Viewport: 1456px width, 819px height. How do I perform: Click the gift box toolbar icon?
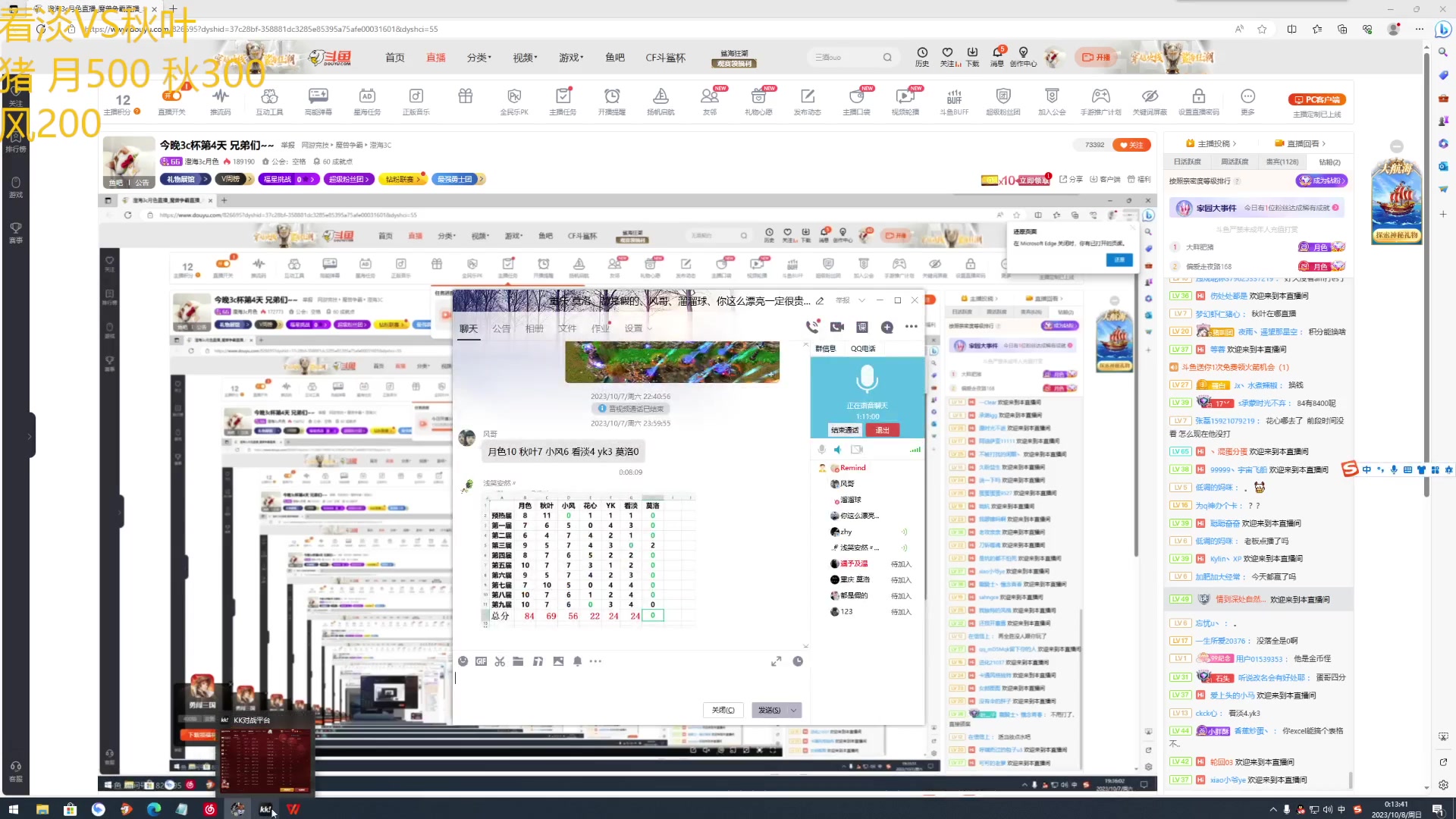point(465,96)
